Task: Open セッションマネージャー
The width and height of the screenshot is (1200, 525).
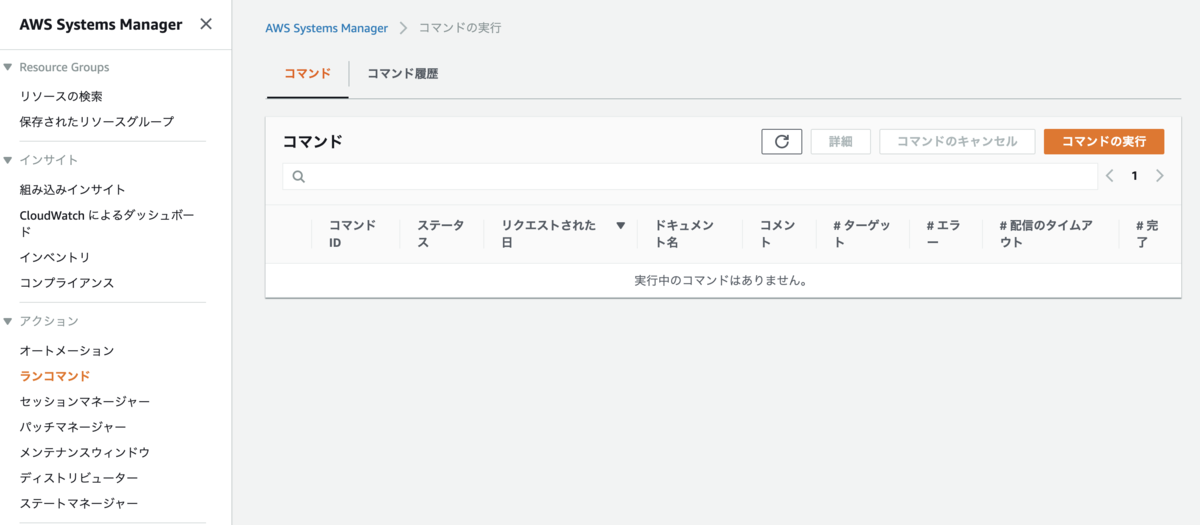Action: (x=85, y=402)
